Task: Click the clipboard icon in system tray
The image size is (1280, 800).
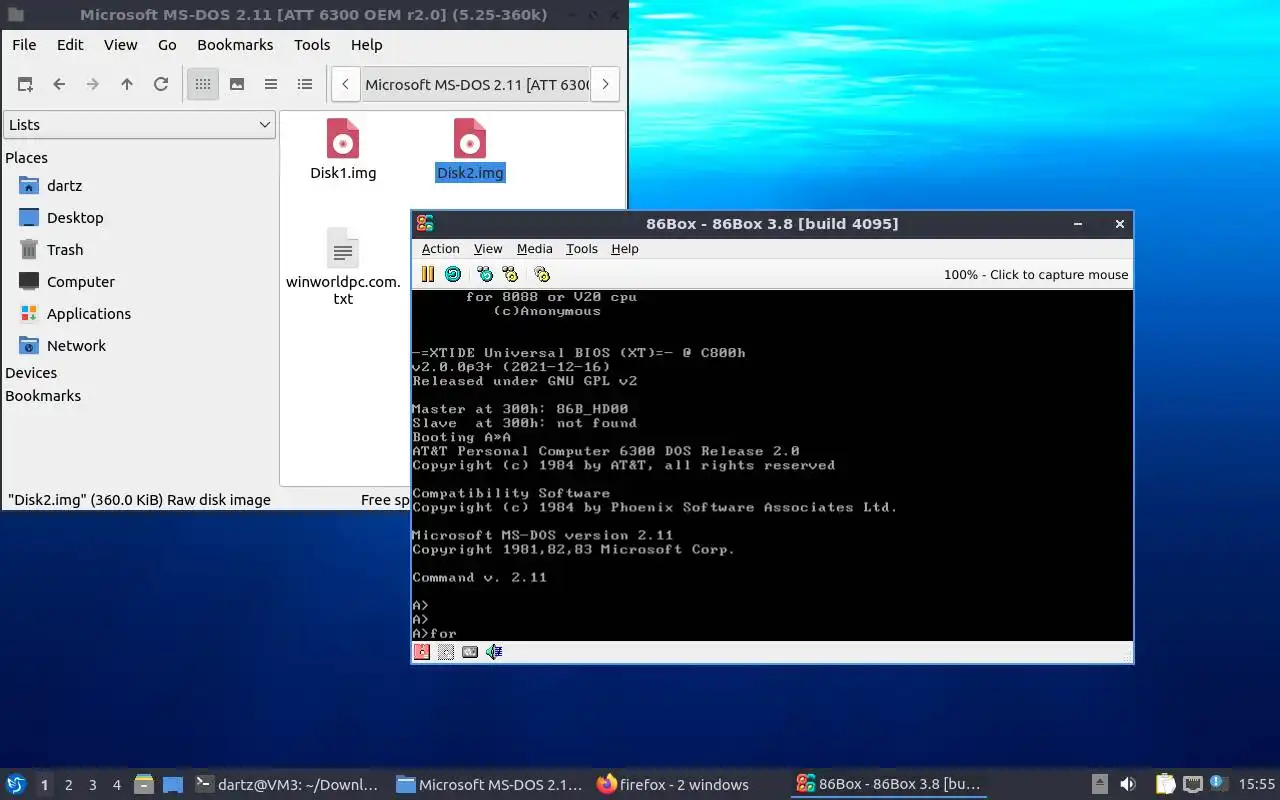Action: 1166,785
